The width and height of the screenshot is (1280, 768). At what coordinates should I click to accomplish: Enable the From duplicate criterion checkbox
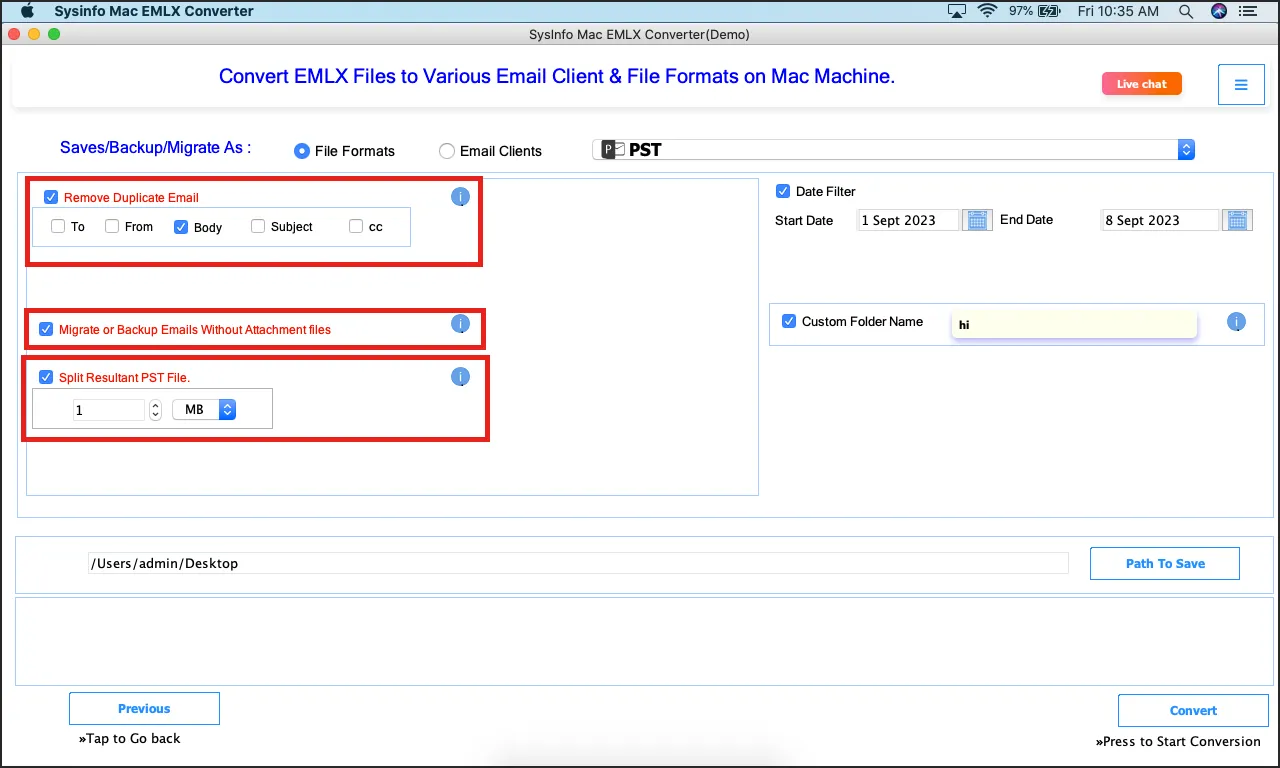pos(112,227)
